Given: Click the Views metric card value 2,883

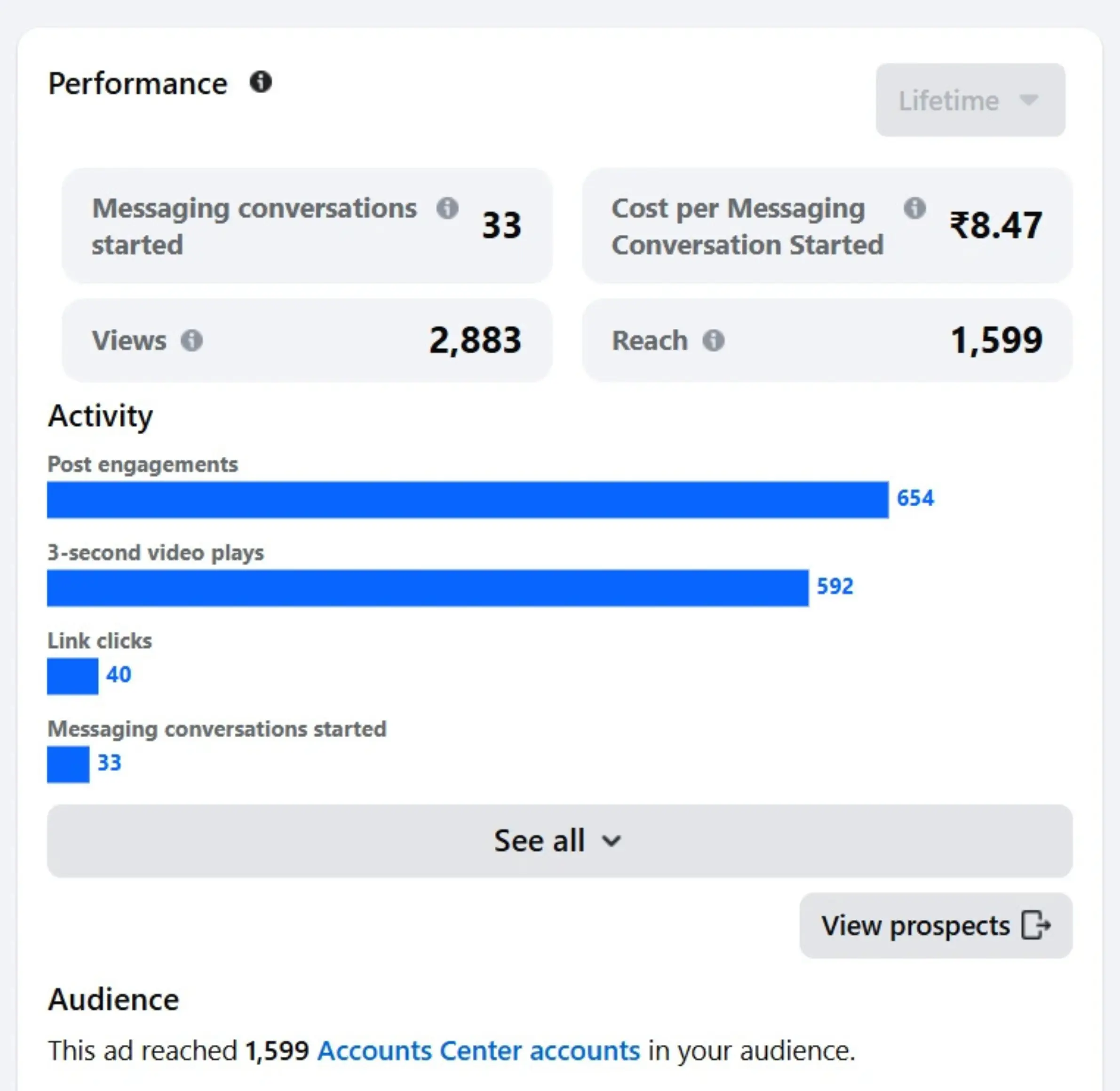Looking at the screenshot, I should click(475, 340).
